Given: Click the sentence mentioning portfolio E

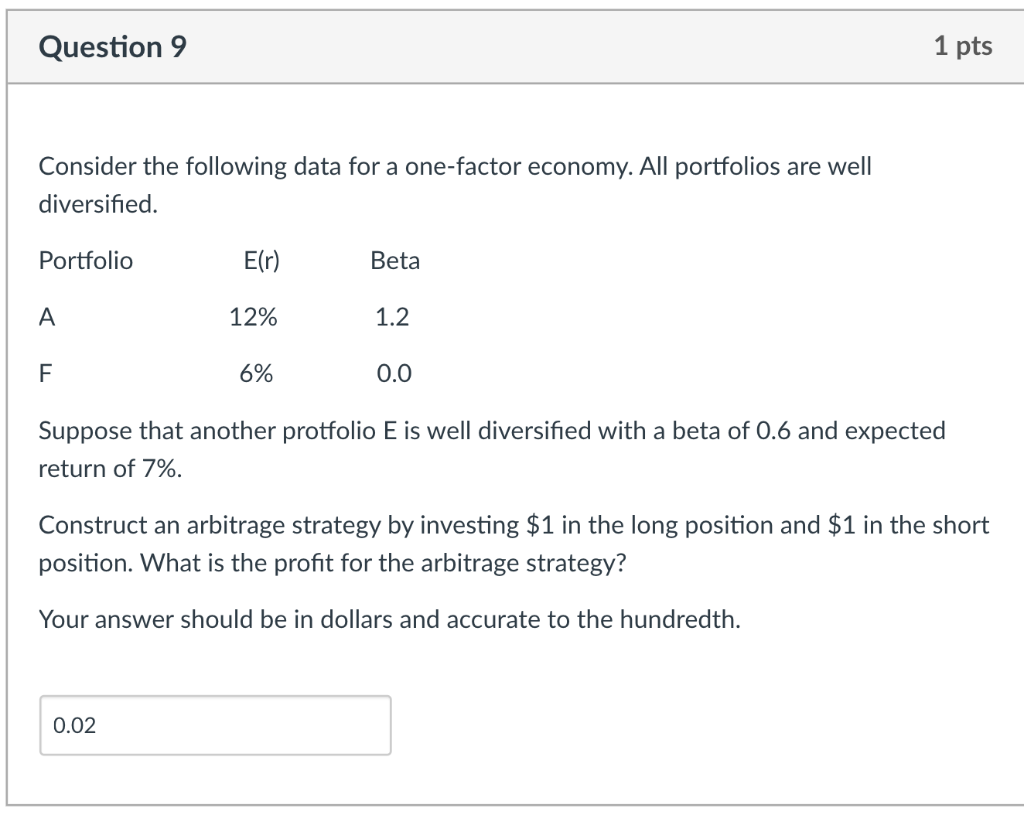Looking at the screenshot, I should (x=490, y=431).
